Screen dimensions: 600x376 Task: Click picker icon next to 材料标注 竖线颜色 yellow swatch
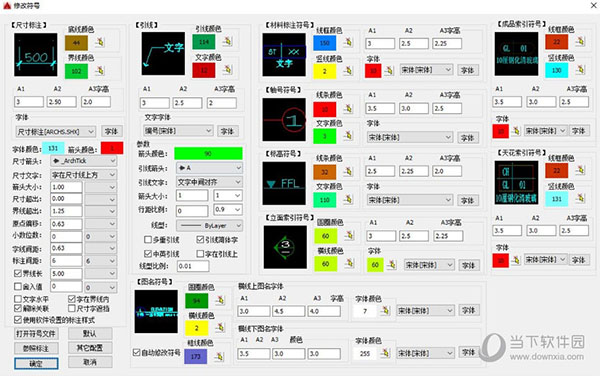click(x=348, y=71)
